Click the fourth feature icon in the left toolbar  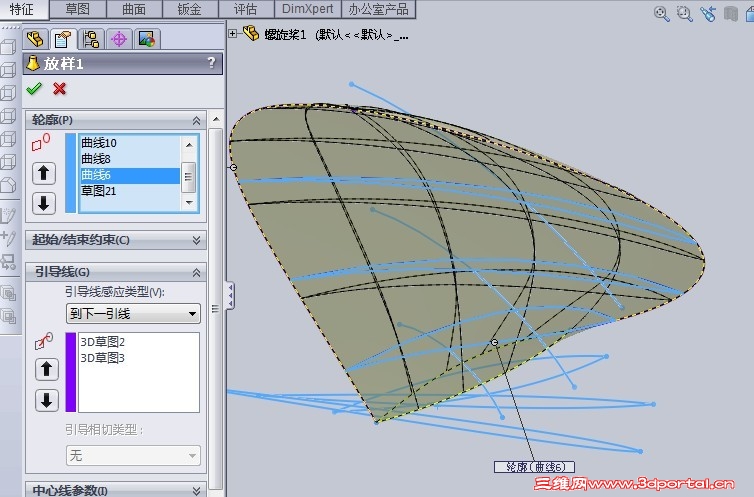(x=9, y=116)
